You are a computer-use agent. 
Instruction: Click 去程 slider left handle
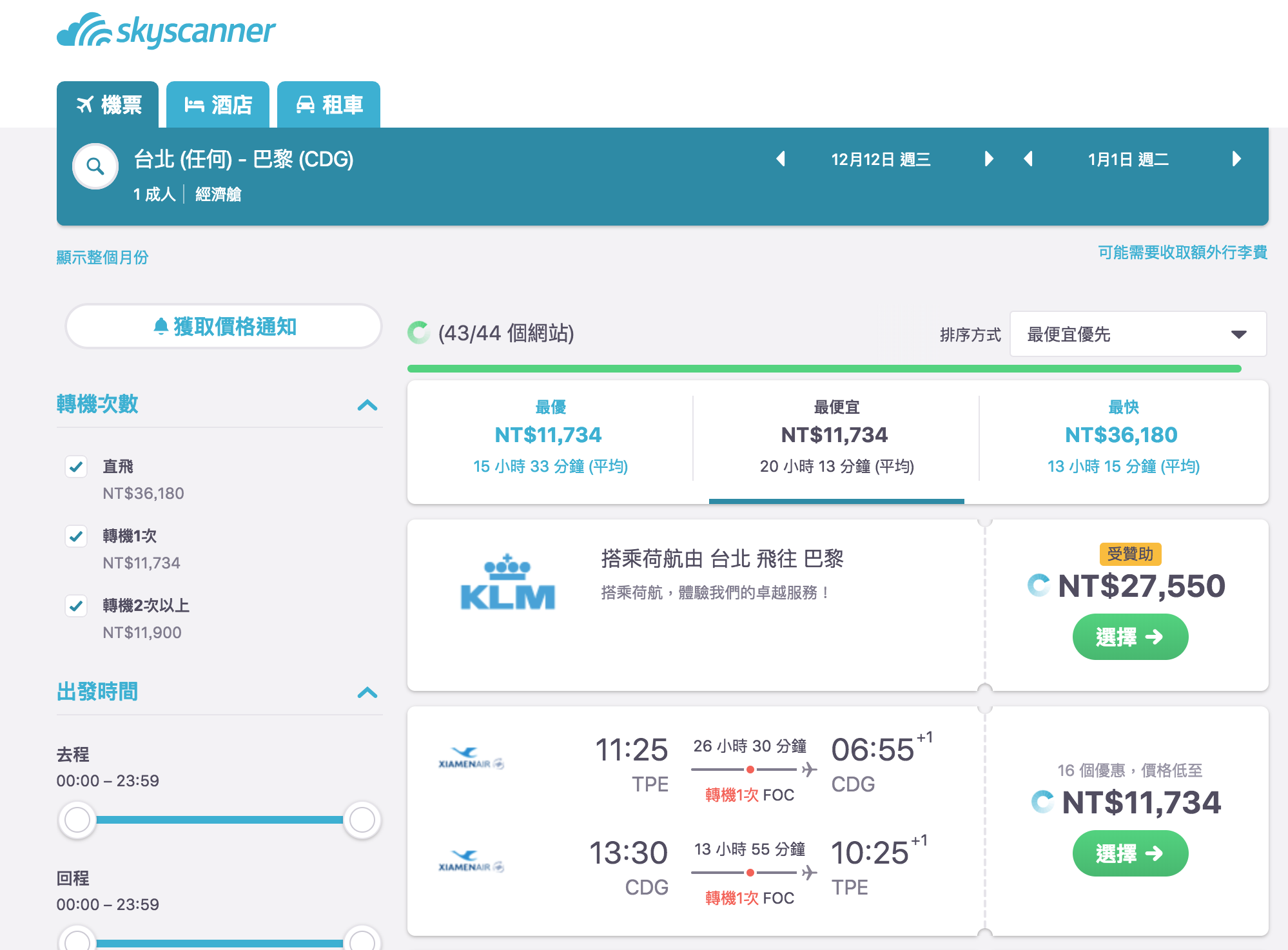[x=77, y=820]
